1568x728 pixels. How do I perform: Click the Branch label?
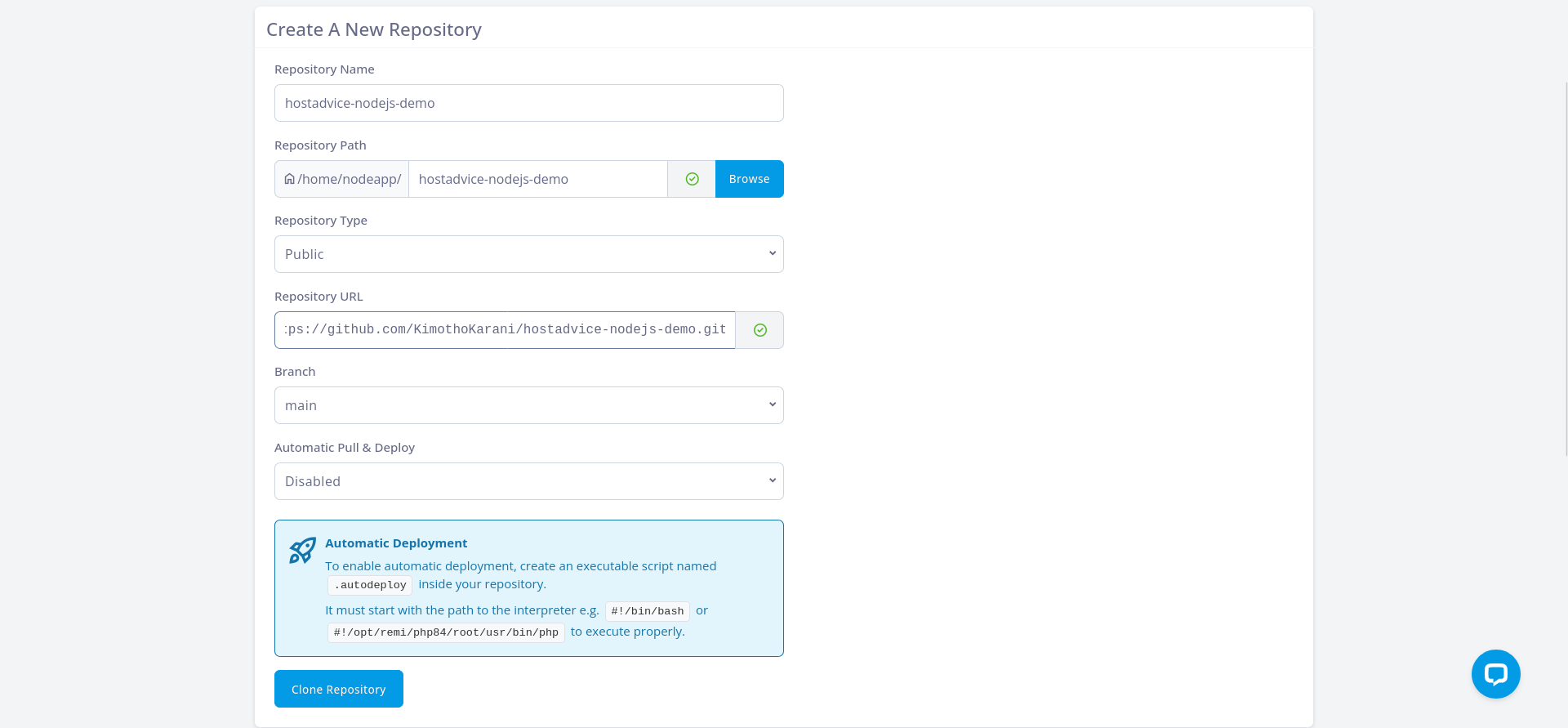point(295,372)
